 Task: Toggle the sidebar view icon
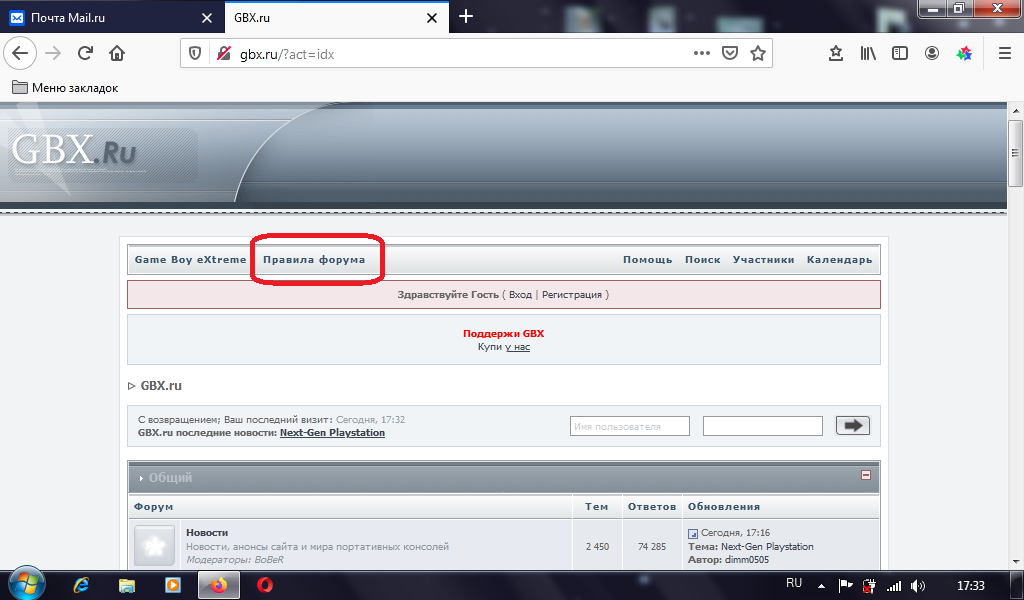click(x=900, y=54)
